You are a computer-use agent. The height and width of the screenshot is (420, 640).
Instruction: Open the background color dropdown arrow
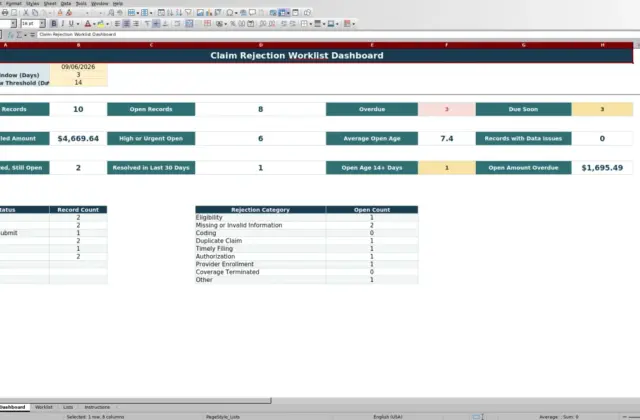[107, 24]
